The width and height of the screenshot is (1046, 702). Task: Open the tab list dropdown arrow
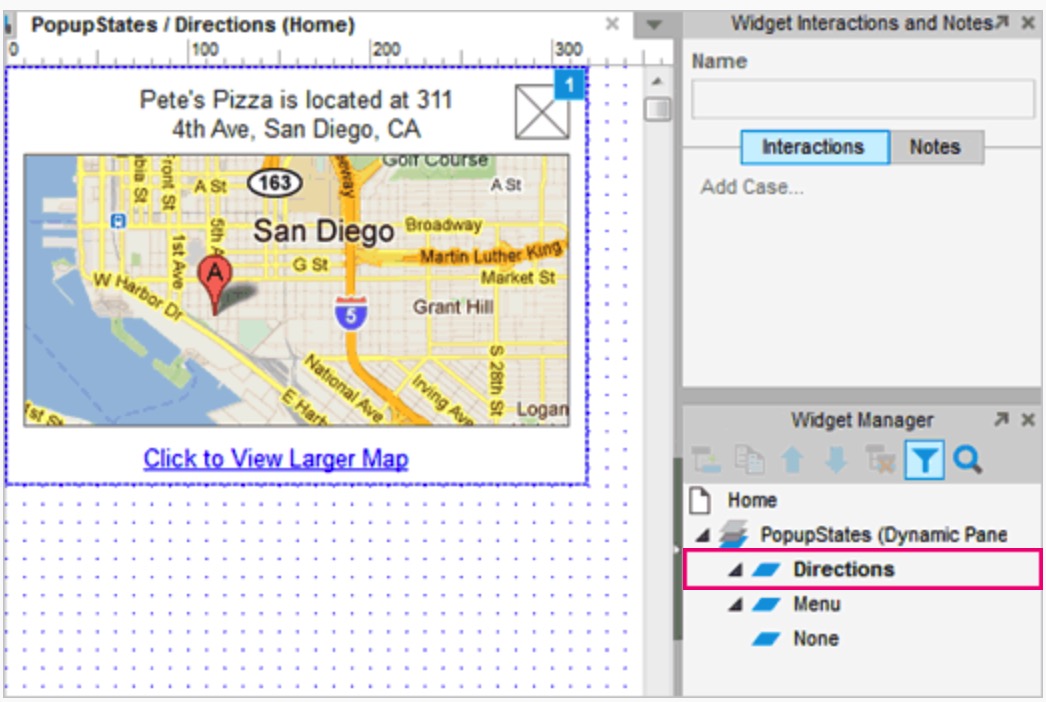pyautogui.click(x=654, y=25)
